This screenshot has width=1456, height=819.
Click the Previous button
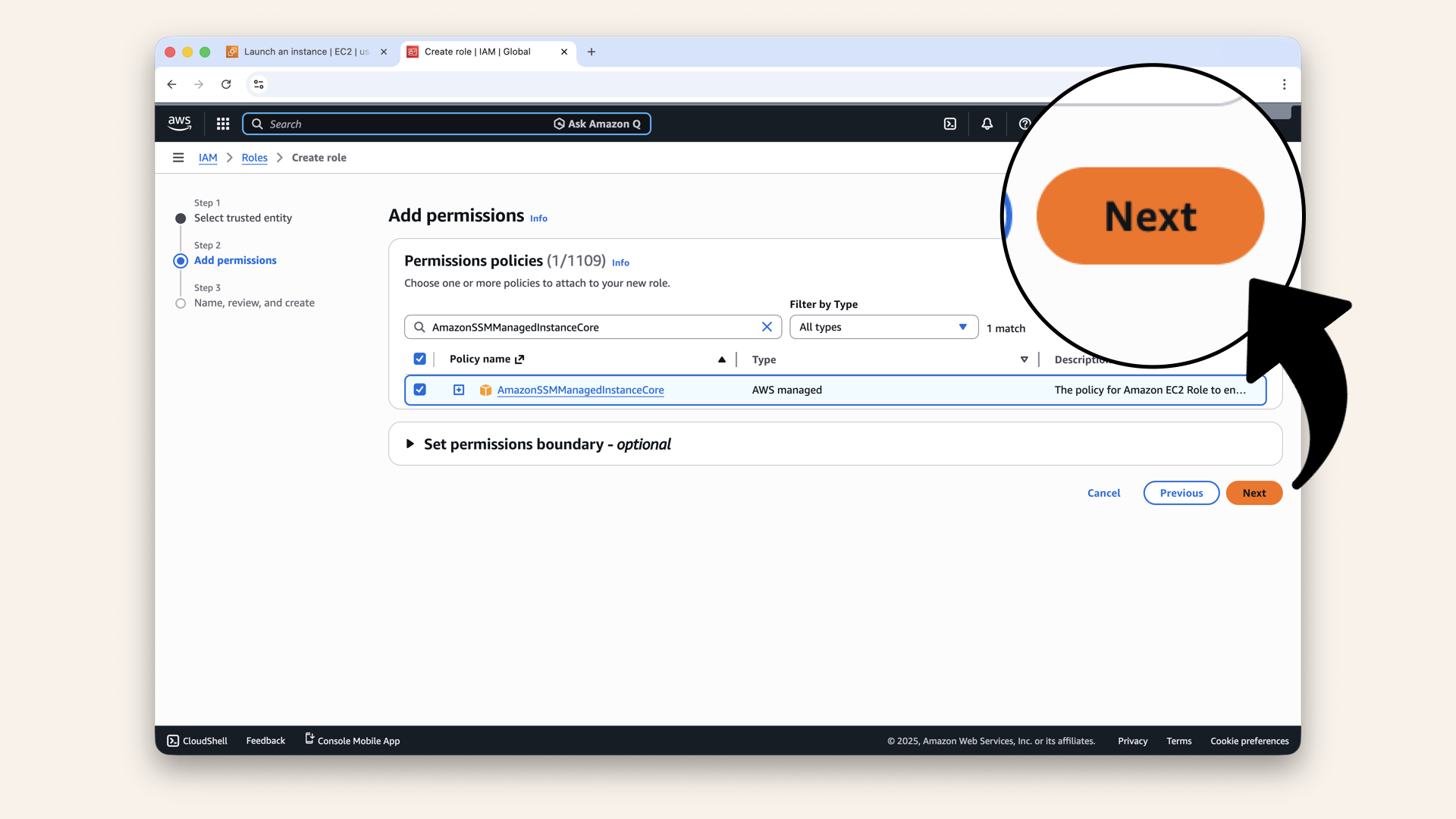1181,493
